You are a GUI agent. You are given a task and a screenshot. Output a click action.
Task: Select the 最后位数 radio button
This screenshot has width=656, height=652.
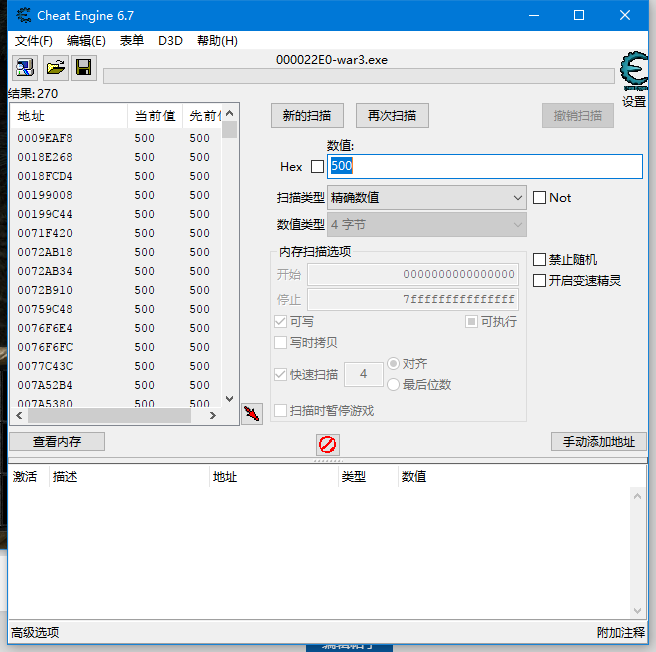click(x=393, y=384)
